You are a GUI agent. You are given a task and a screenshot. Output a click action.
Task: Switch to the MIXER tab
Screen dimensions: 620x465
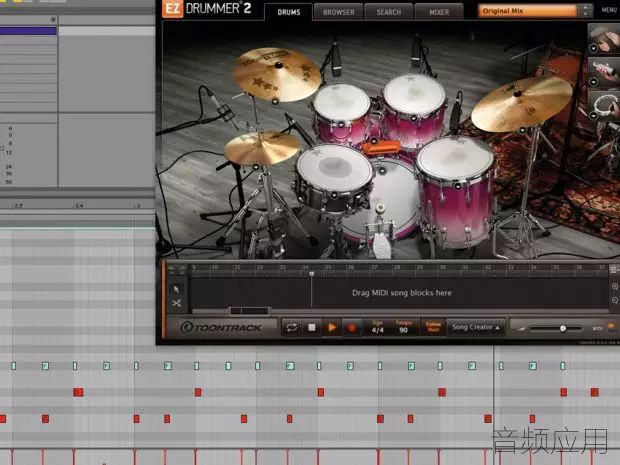[439, 12]
